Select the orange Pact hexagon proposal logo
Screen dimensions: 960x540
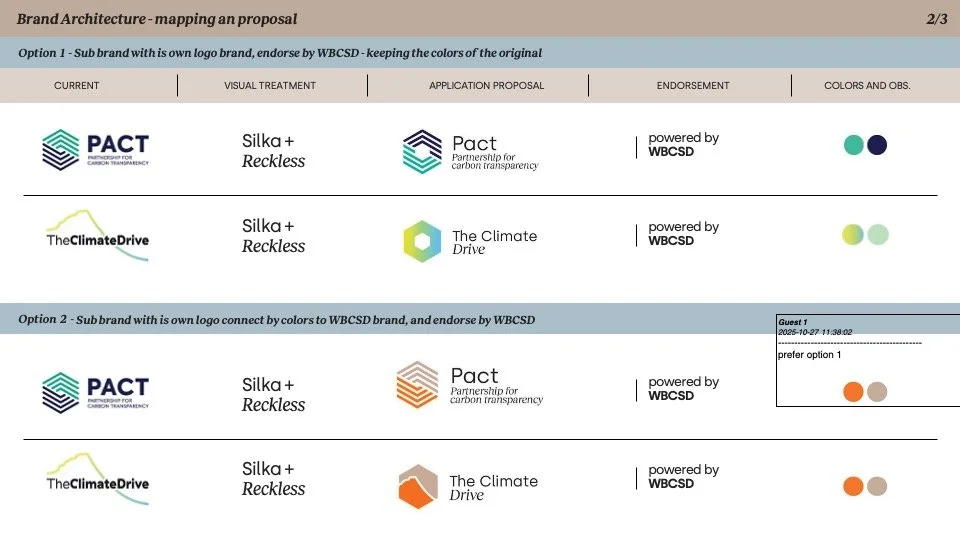click(x=418, y=384)
